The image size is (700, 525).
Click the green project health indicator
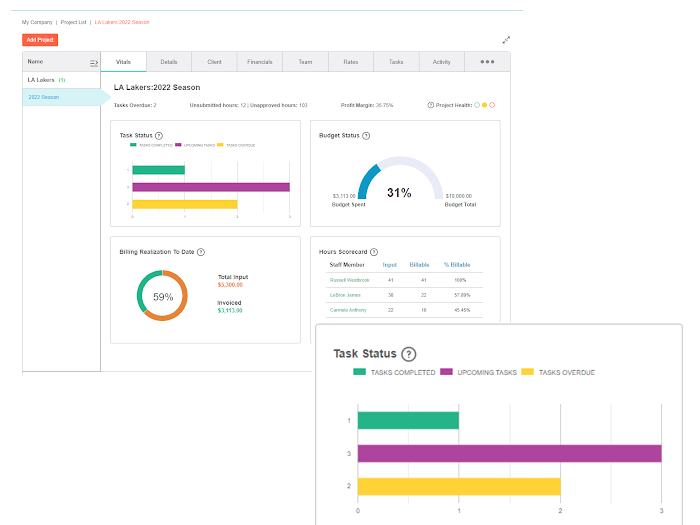click(x=477, y=105)
